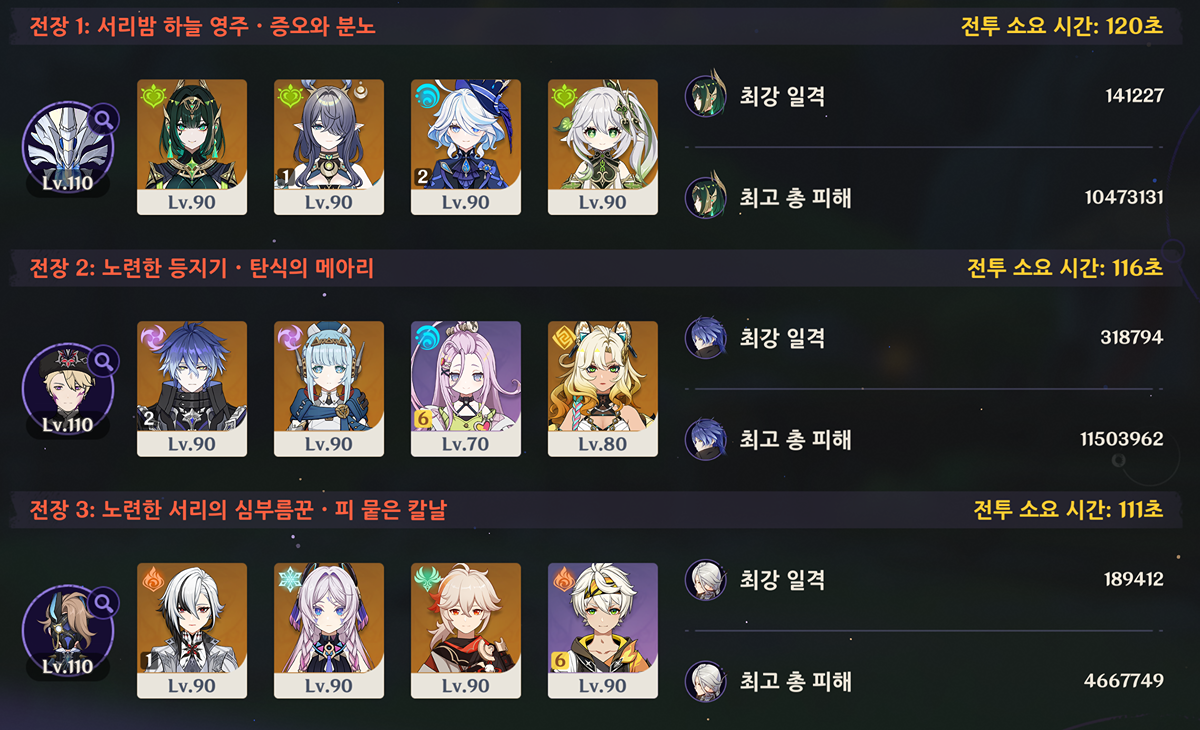Inspect the battlefield 2 boss icon with magnifier

(68, 390)
